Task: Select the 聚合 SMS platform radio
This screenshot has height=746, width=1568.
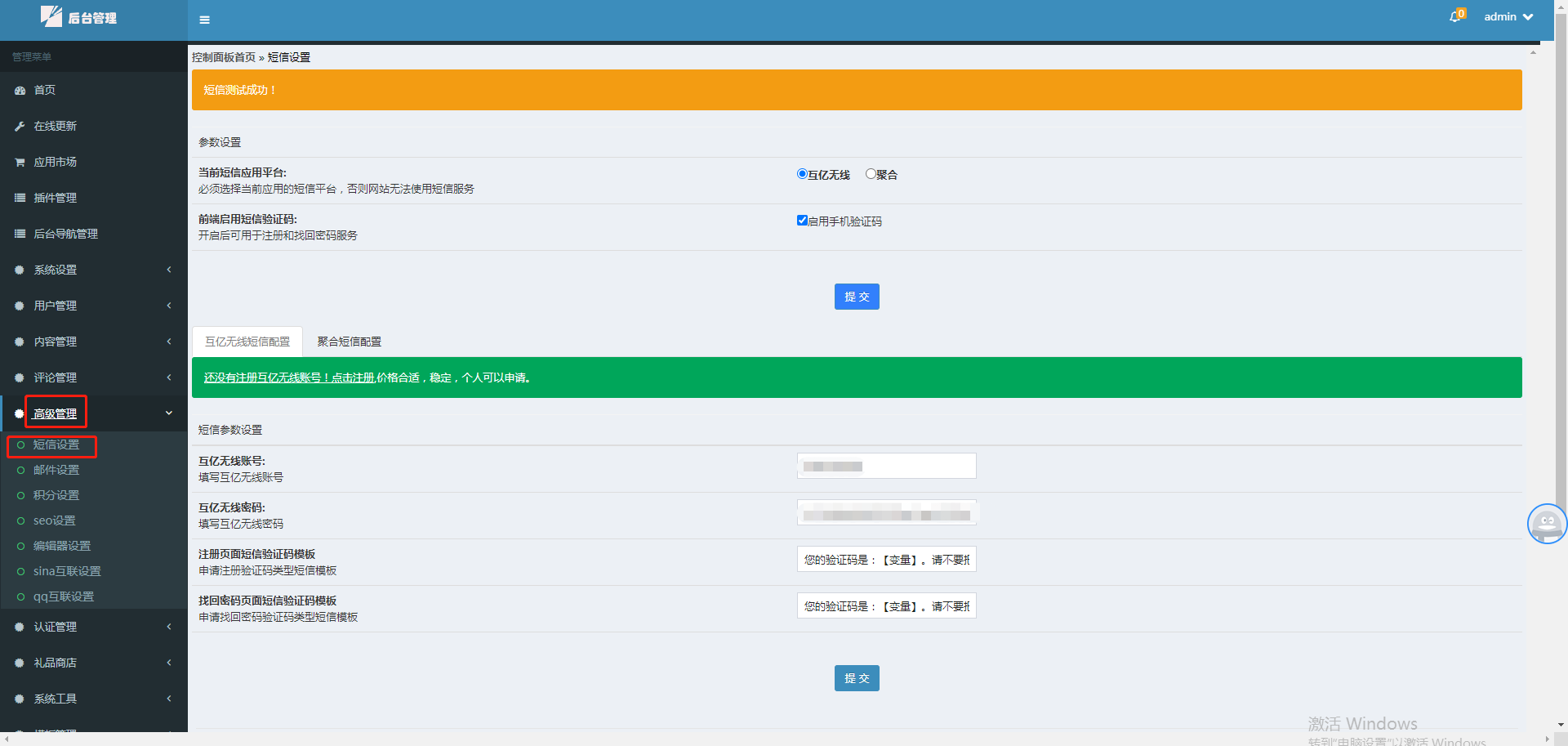Action: click(x=871, y=174)
